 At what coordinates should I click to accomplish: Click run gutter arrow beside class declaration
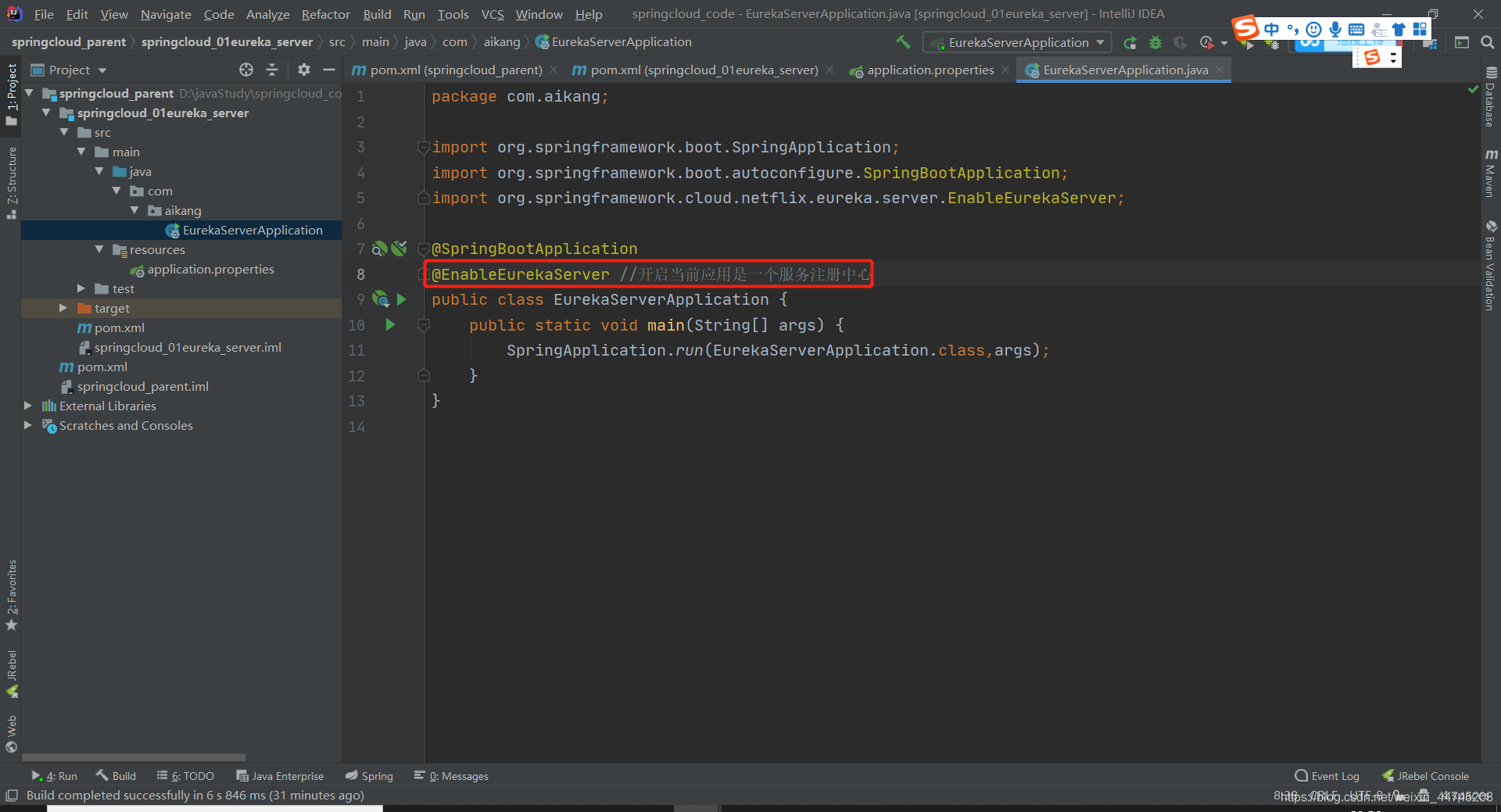[x=402, y=299]
